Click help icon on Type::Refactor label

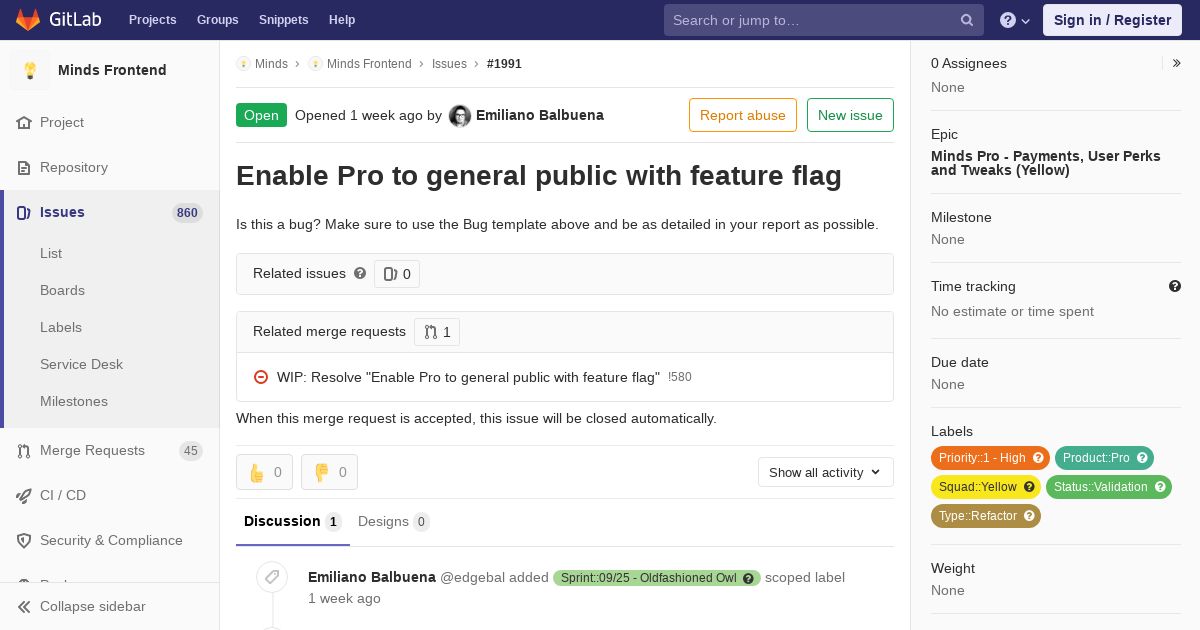[x=1029, y=516]
